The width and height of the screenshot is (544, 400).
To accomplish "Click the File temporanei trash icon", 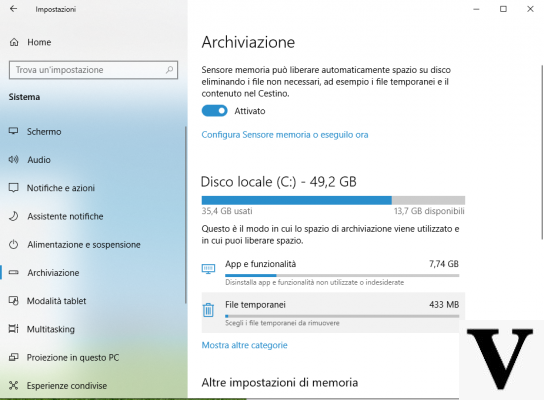I will pos(209,310).
